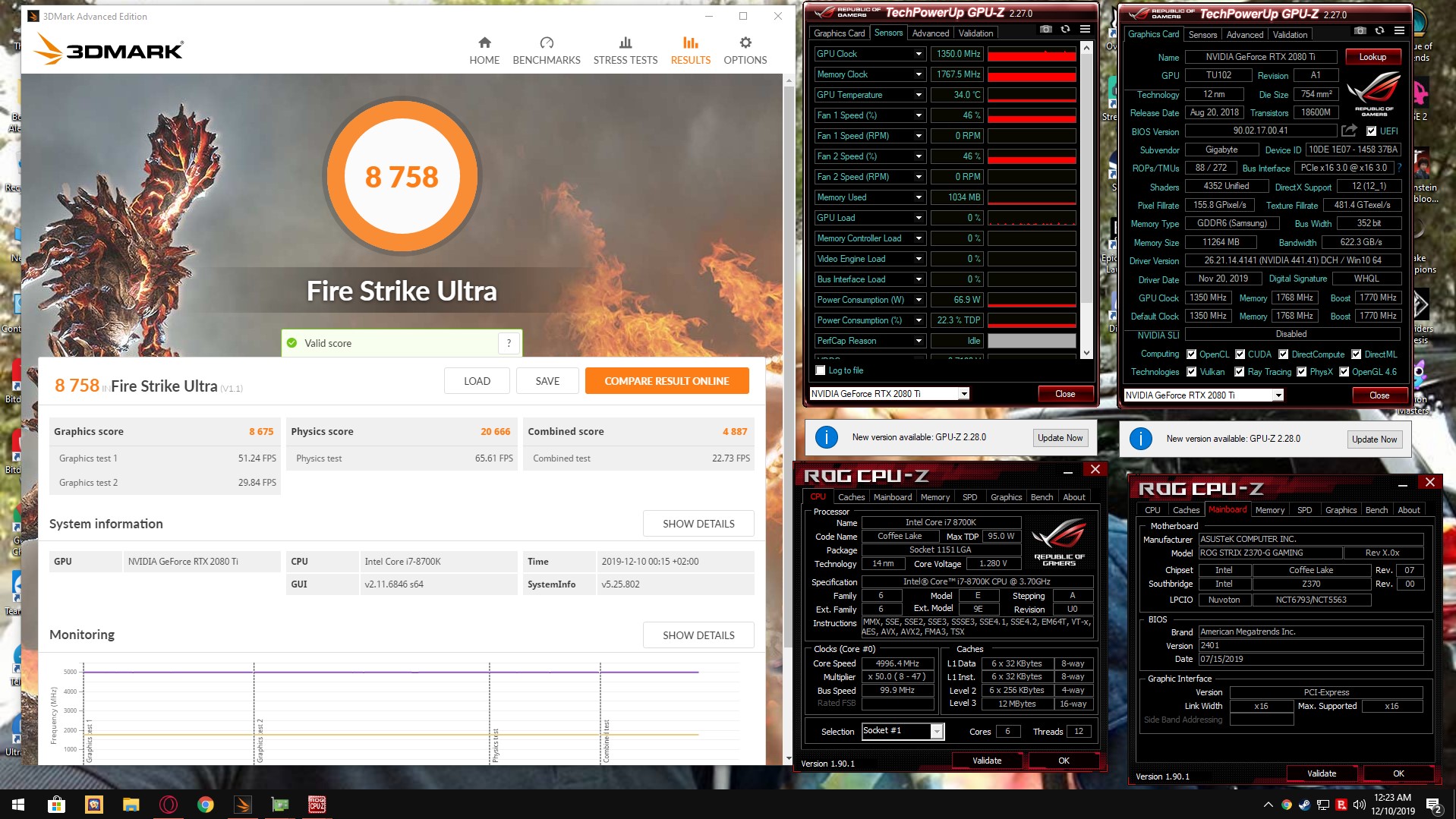This screenshot has height=819, width=1456.
Task: Toggle the OpenCL checkbox
Action: tap(1192, 354)
